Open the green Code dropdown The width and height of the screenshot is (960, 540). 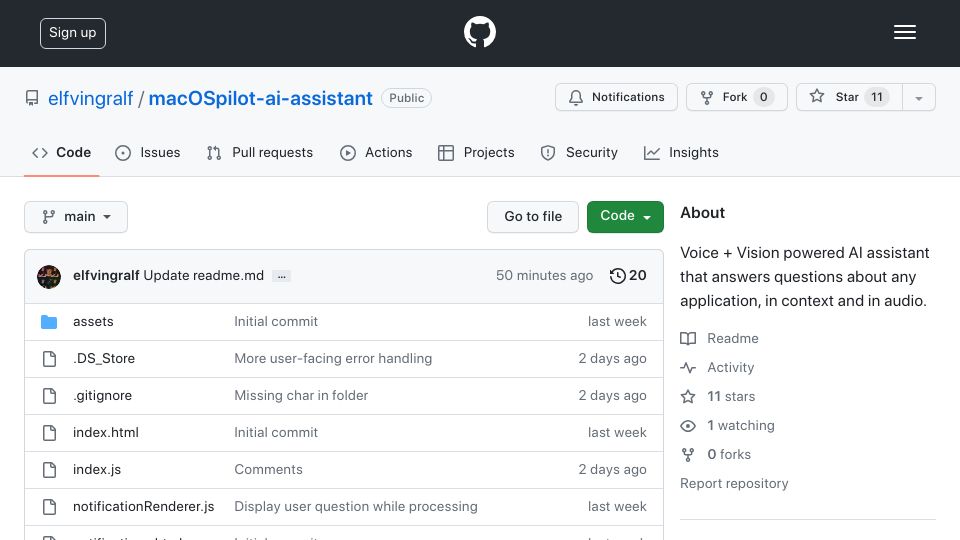625,217
